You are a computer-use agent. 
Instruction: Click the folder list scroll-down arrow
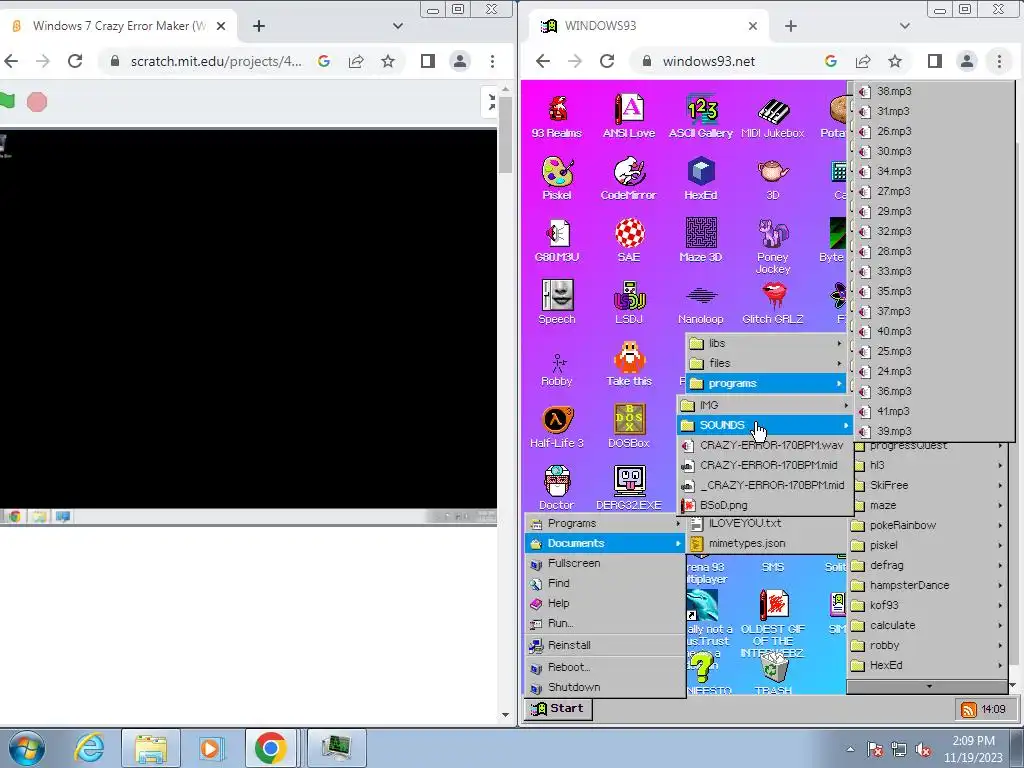pos(928,686)
